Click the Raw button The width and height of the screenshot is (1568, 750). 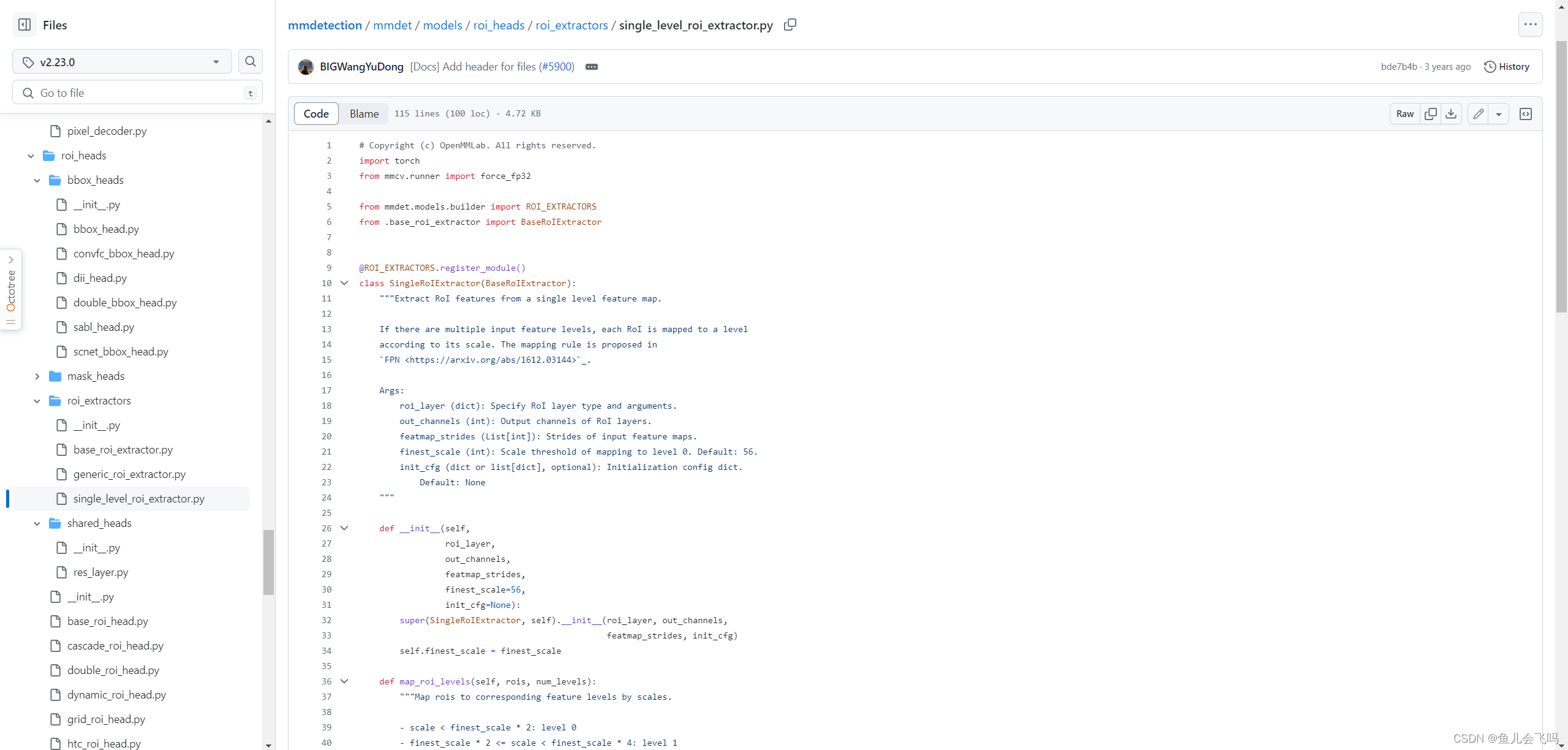(1404, 114)
